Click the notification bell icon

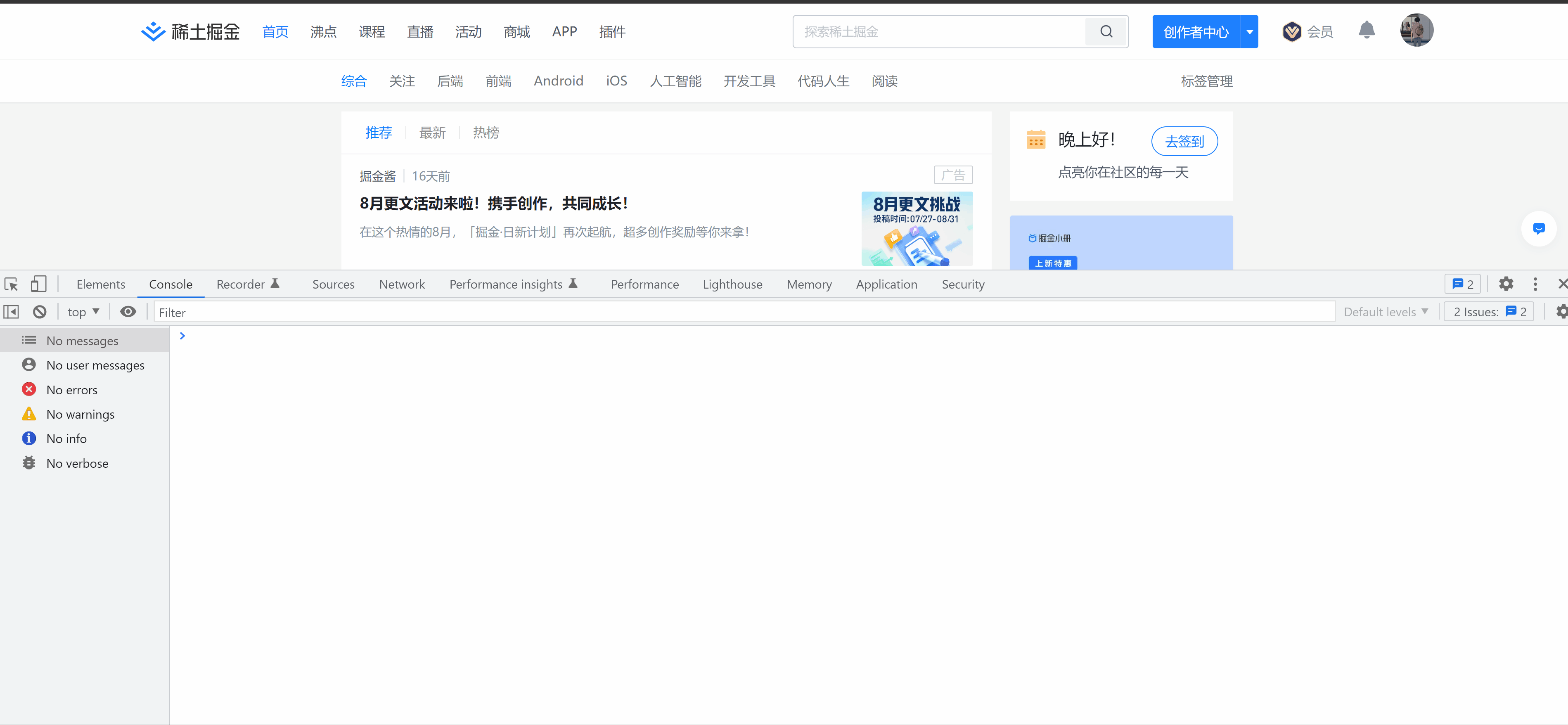pyautogui.click(x=1367, y=31)
